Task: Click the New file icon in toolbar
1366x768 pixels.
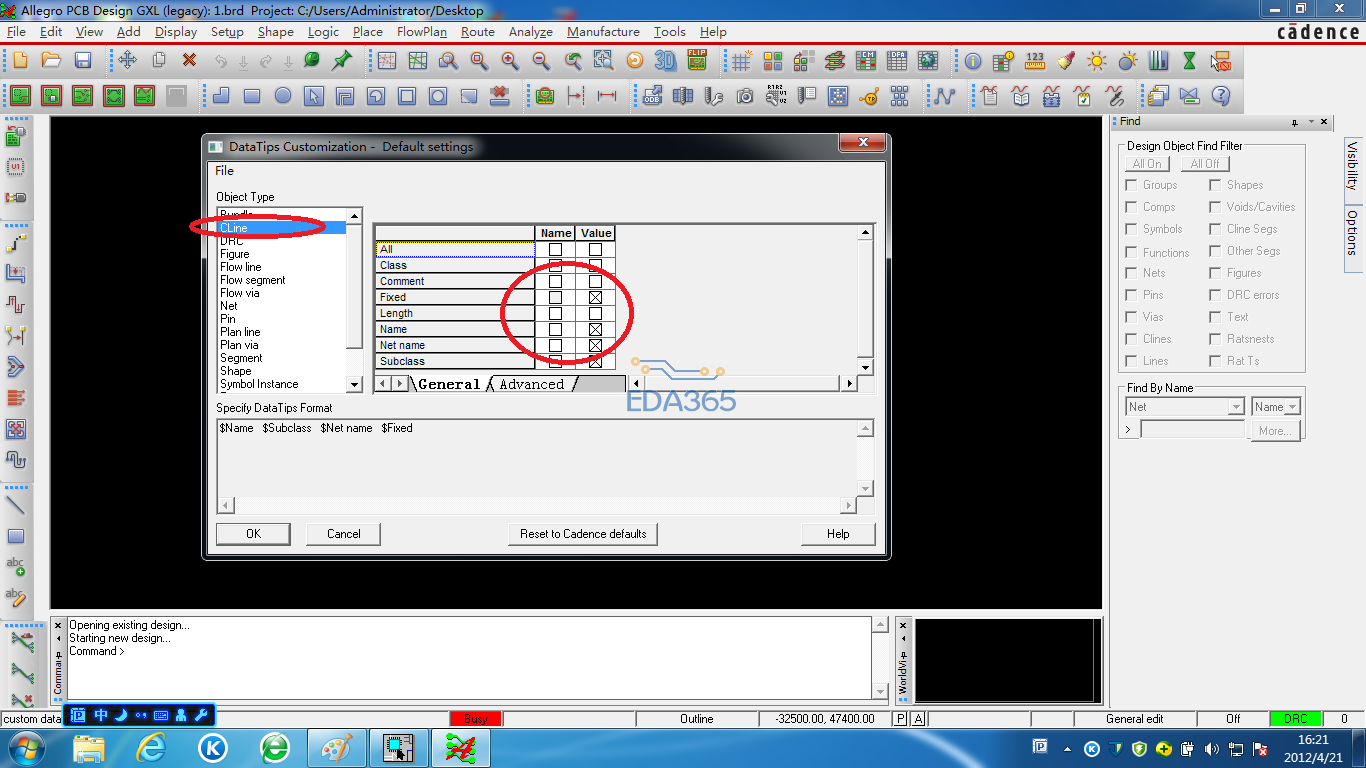Action: tap(20, 60)
